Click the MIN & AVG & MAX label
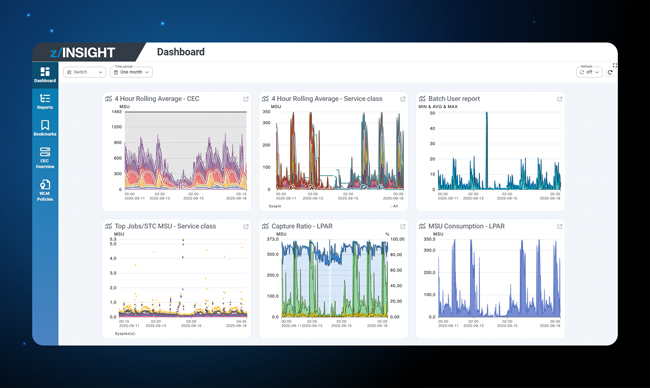Image resolution: width=650 pixels, height=388 pixels. [438, 107]
